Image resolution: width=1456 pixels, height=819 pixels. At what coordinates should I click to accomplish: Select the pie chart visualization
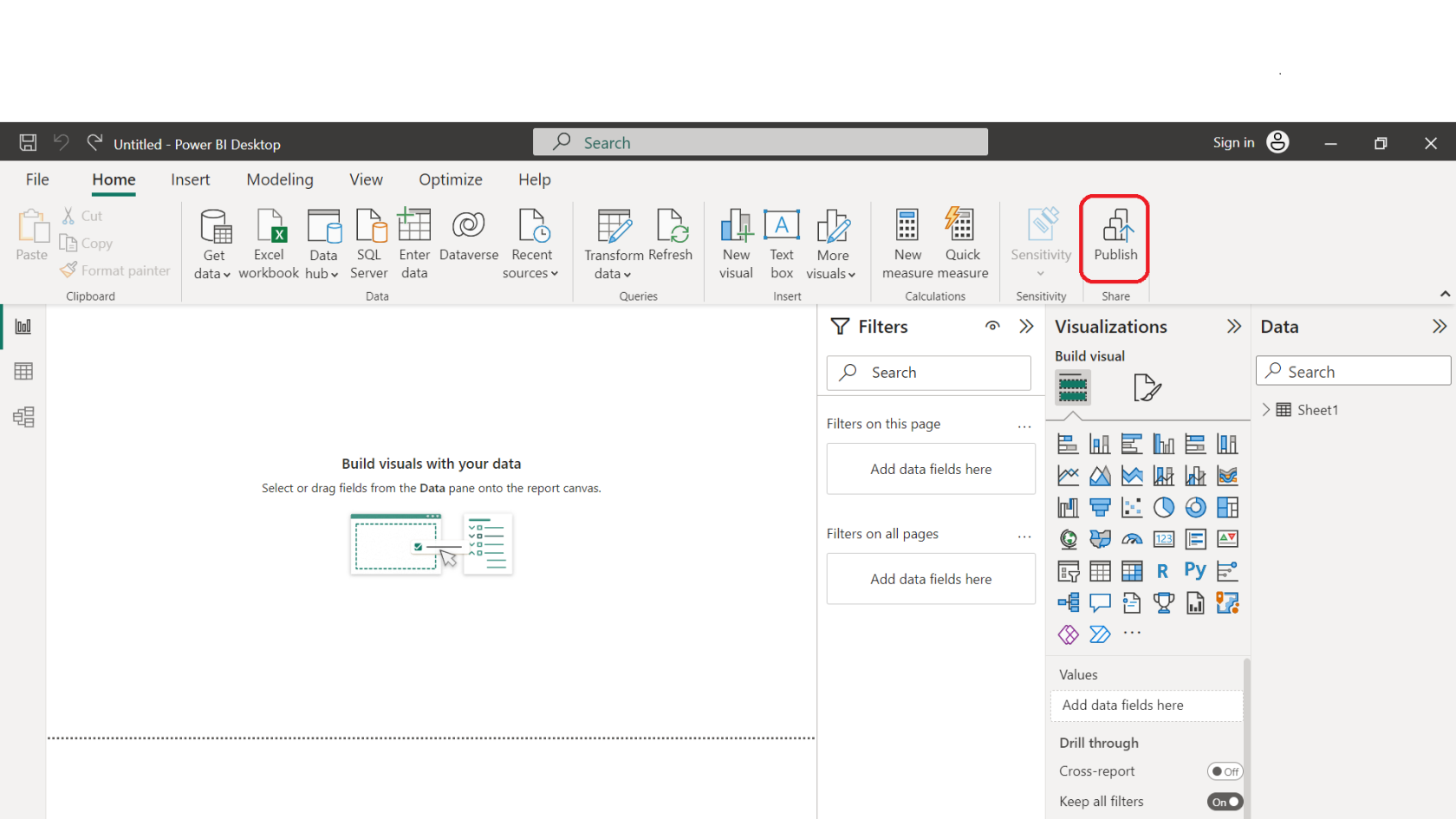[x=1163, y=507]
